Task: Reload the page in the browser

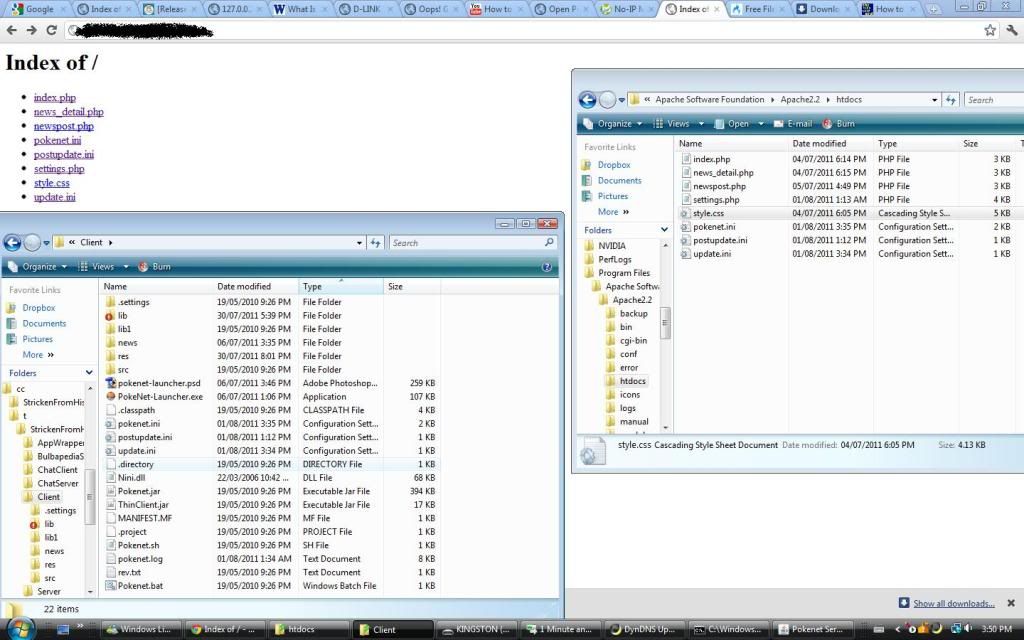Action: (51, 30)
